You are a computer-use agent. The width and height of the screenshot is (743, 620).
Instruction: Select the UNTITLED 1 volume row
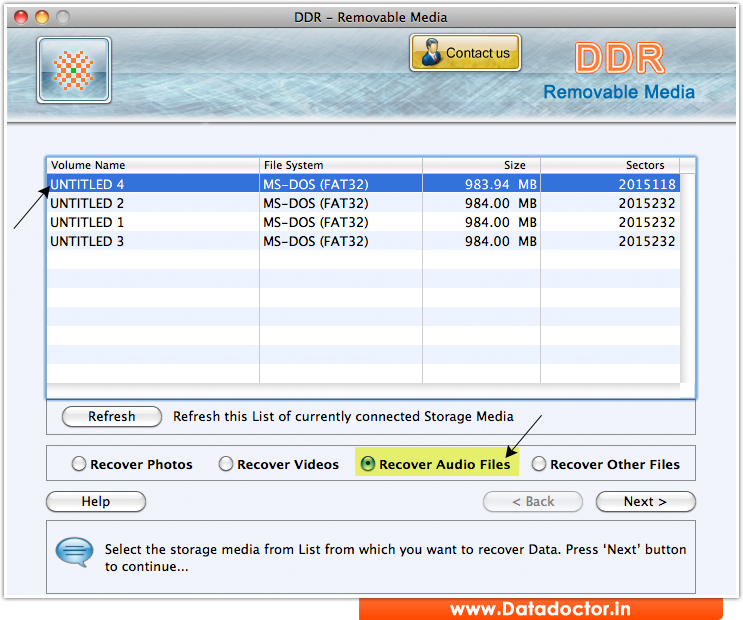click(x=363, y=222)
